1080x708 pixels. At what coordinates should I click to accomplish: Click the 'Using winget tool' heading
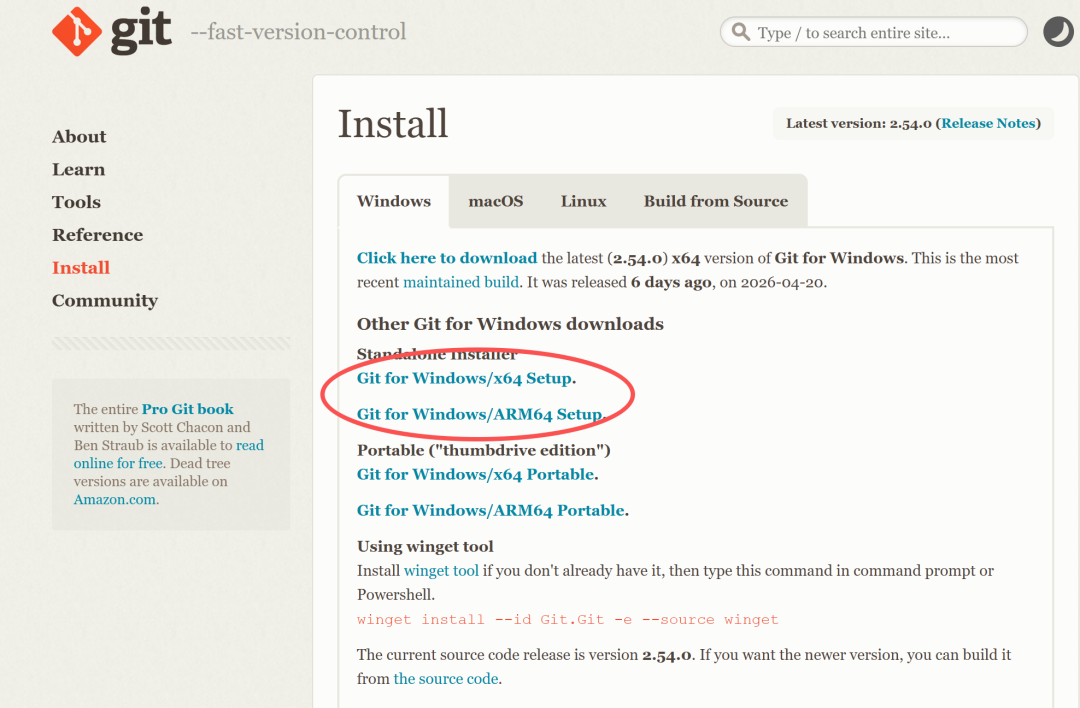pyautogui.click(x=425, y=546)
